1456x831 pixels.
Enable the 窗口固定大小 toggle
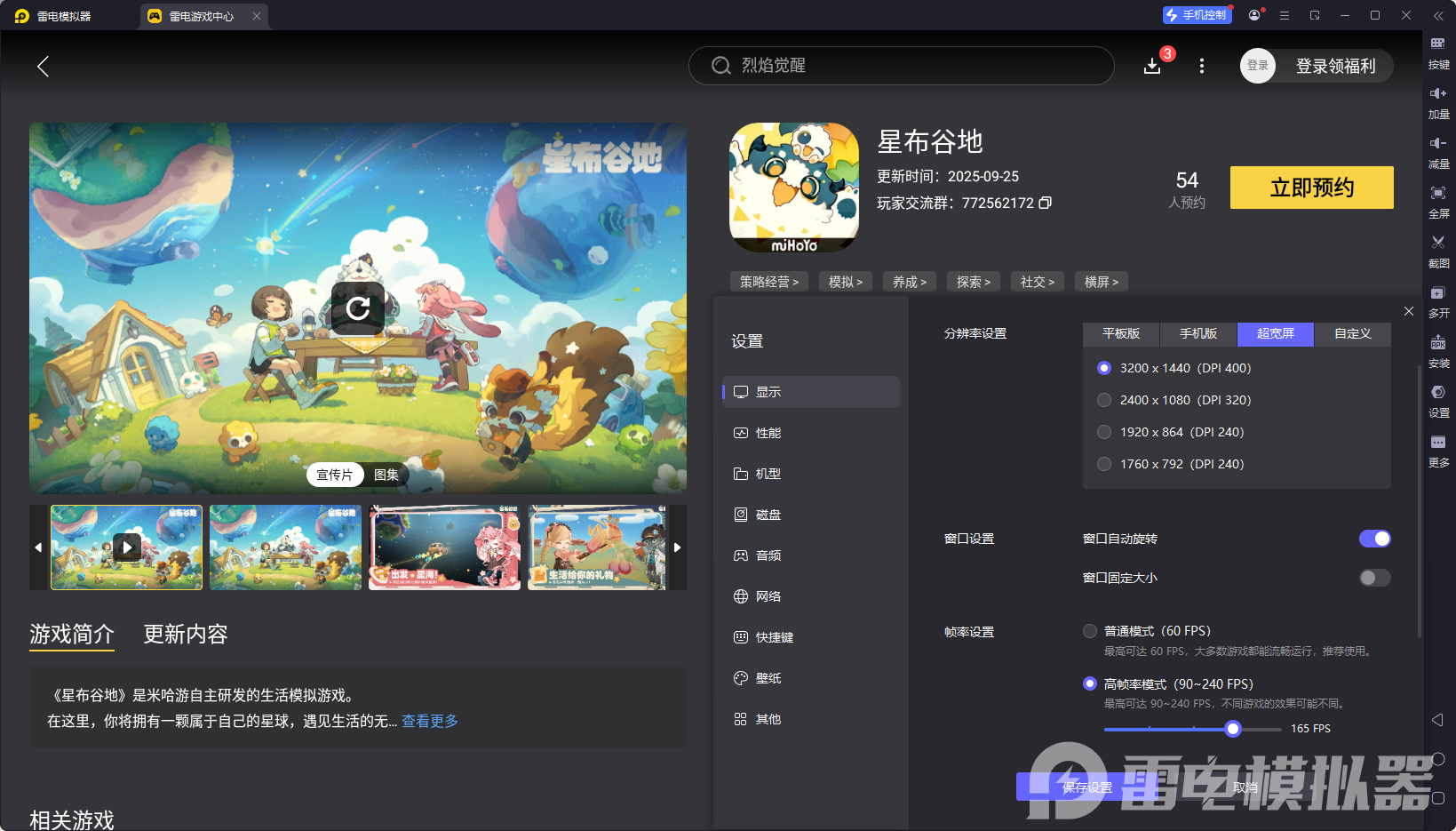[1373, 578]
